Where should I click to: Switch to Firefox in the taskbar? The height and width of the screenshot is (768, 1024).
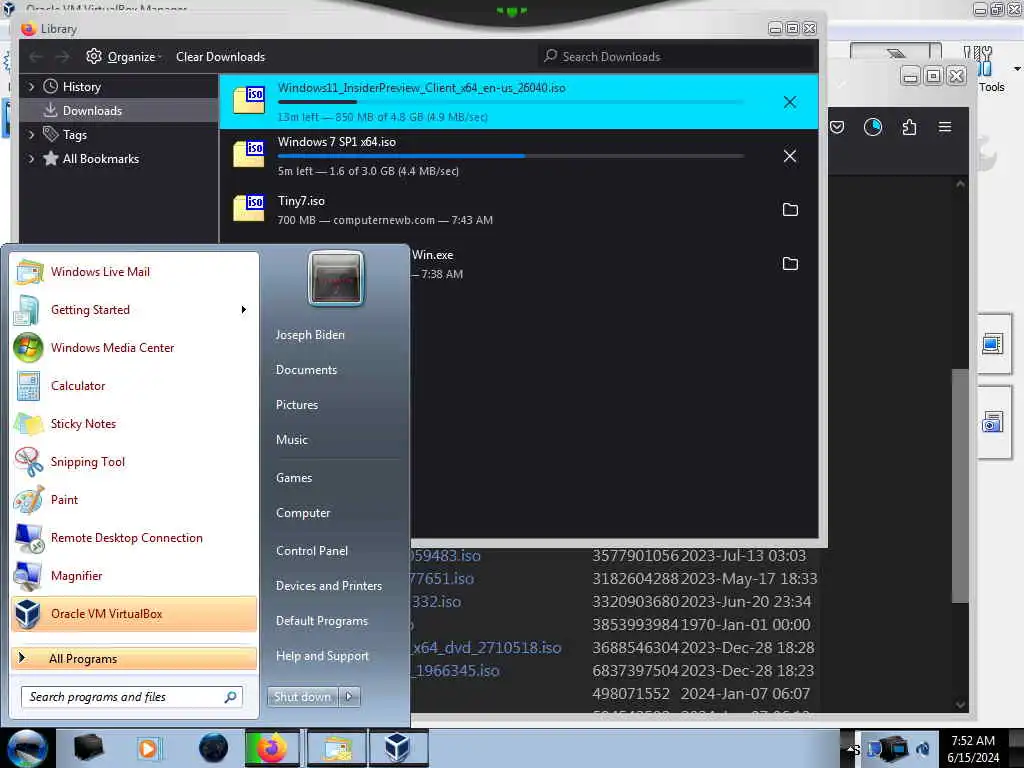click(x=272, y=748)
